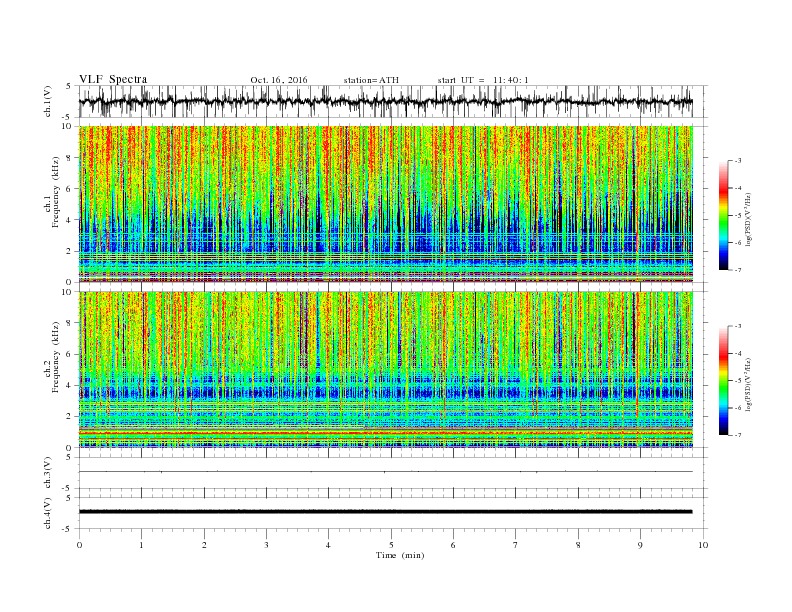
Task: Click the ch.1 spectrogram panel
Action: tap(385, 204)
